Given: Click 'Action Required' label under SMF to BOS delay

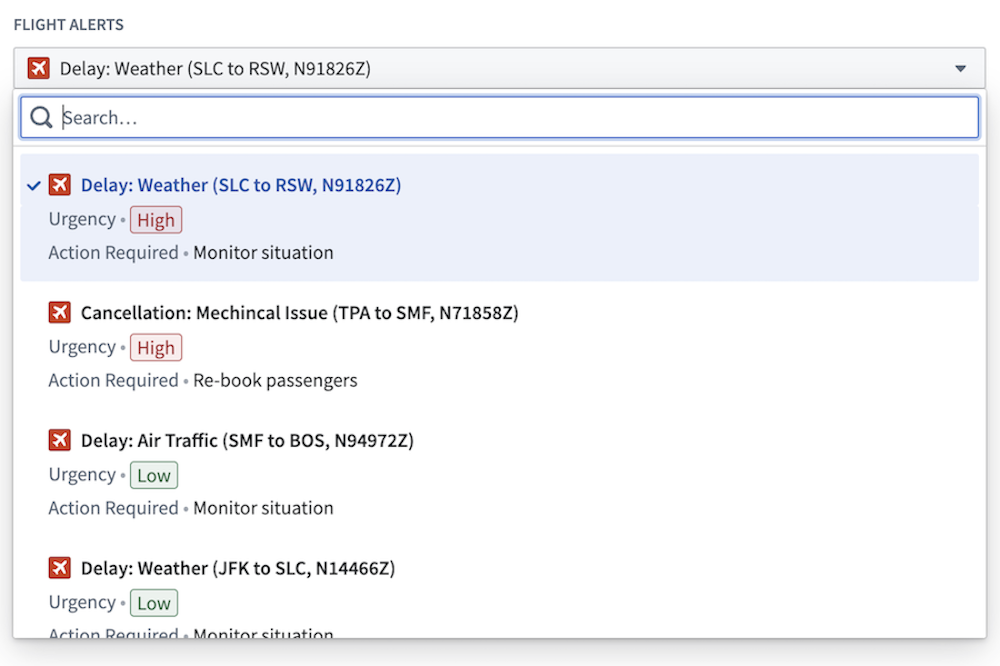Looking at the screenshot, I should tap(114, 508).
